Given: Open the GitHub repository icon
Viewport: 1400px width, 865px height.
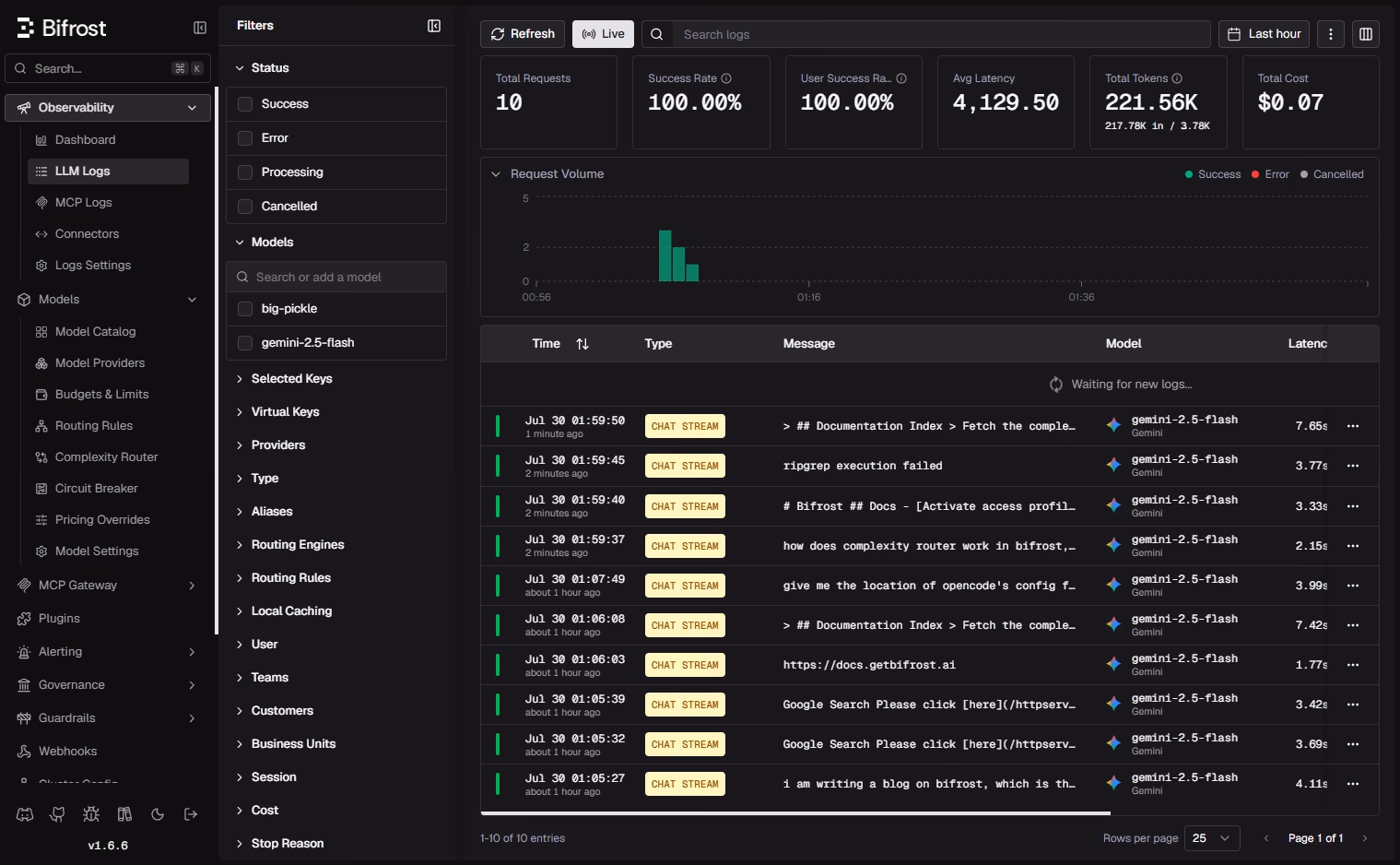Looking at the screenshot, I should coord(58,814).
